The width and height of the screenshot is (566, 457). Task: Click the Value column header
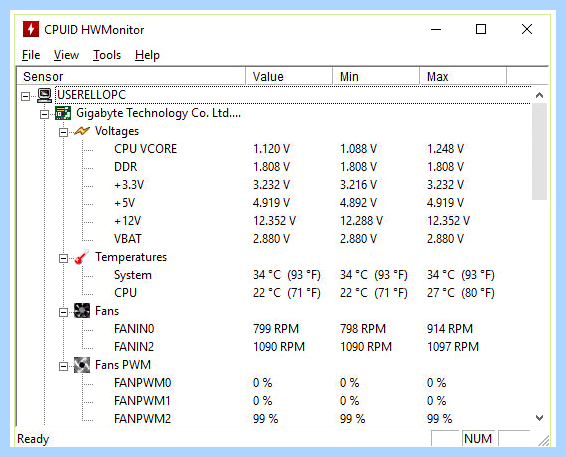pyautogui.click(x=289, y=76)
